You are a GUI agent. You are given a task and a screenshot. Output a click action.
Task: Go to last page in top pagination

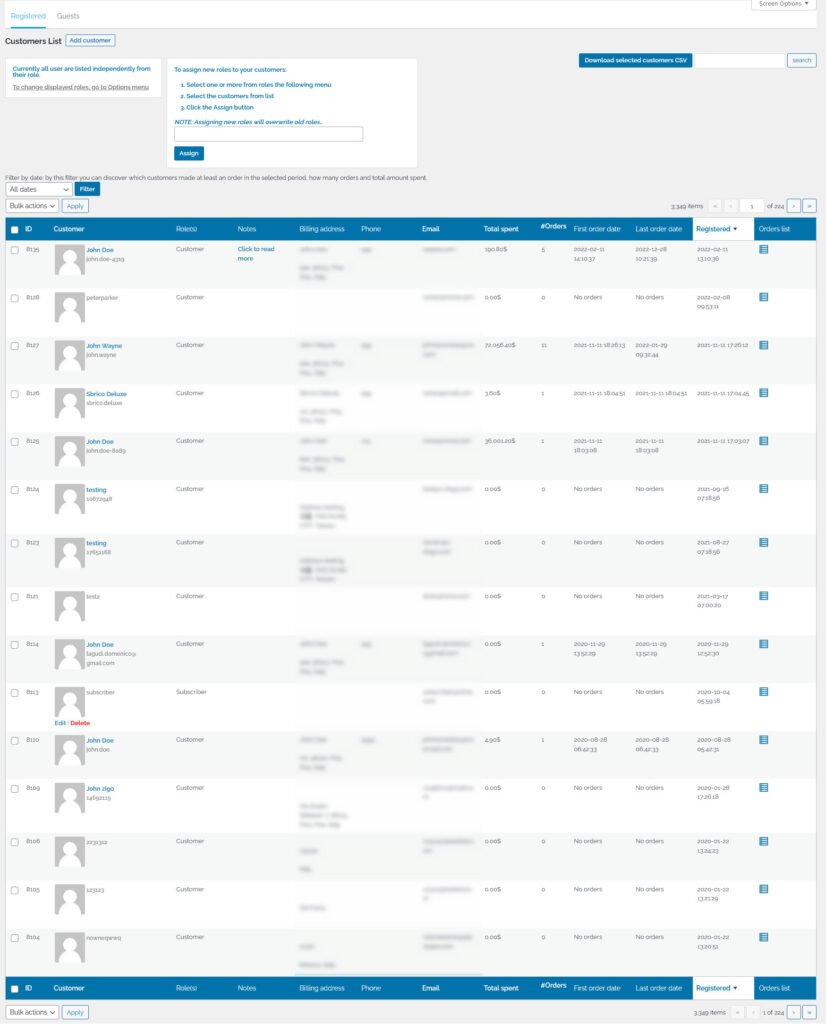[x=809, y=206]
